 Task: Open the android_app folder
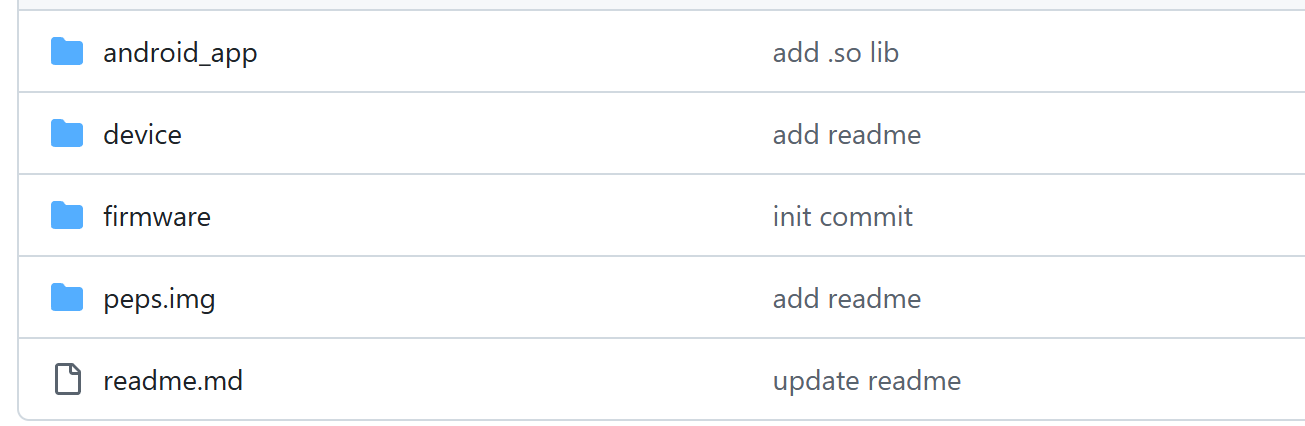(180, 53)
